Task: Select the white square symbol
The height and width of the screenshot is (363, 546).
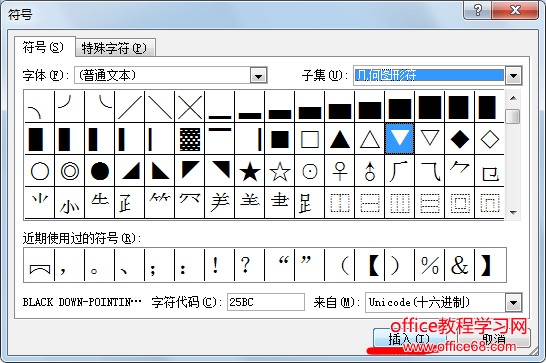Action: 310,139
